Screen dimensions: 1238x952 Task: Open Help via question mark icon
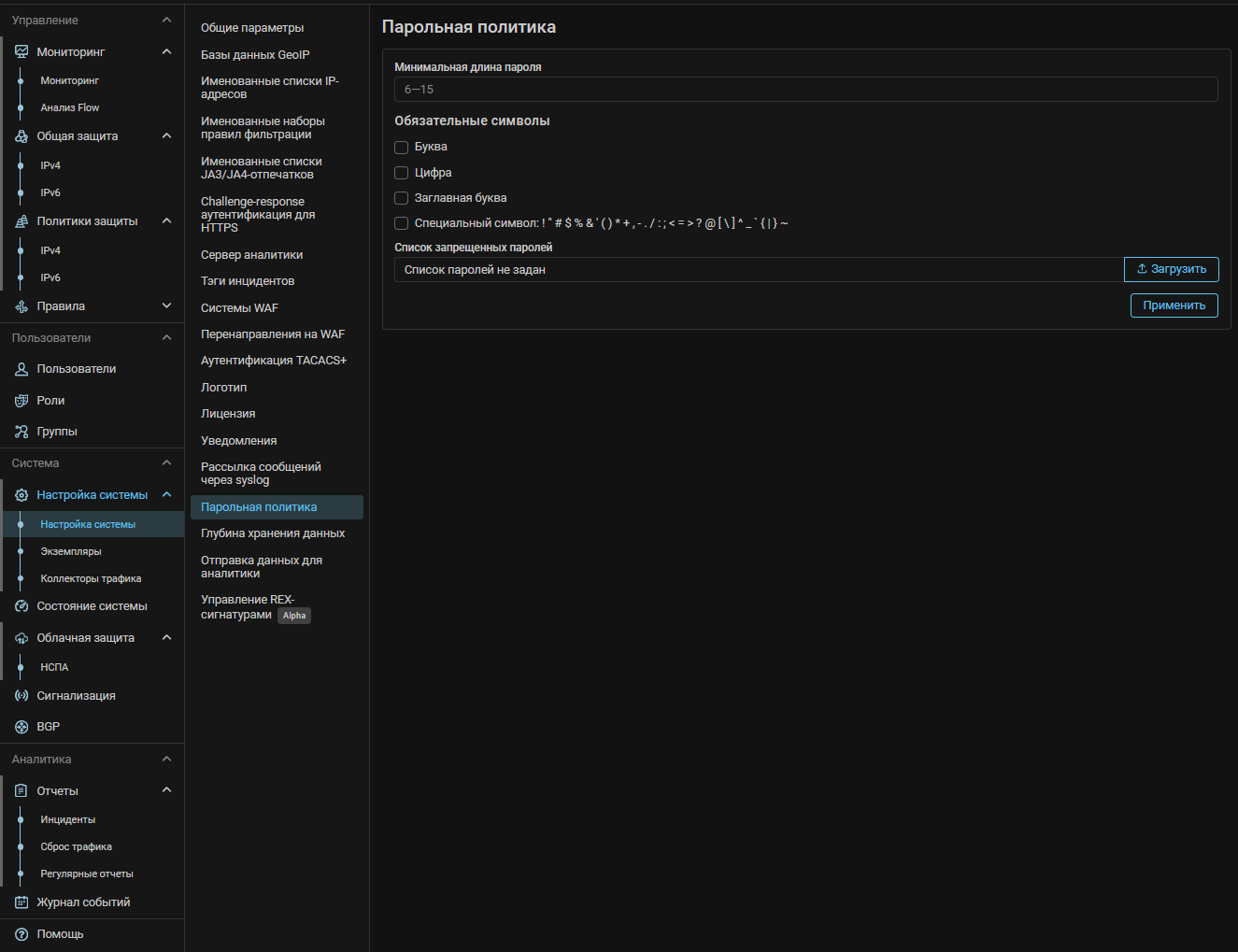click(21, 934)
